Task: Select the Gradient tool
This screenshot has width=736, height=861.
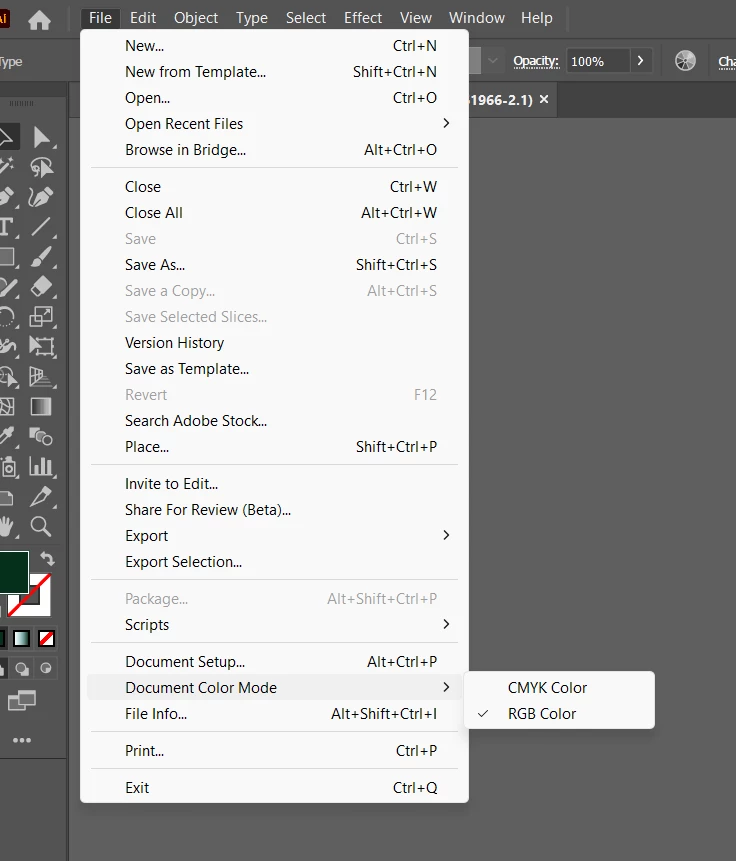Action: click(x=41, y=406)
